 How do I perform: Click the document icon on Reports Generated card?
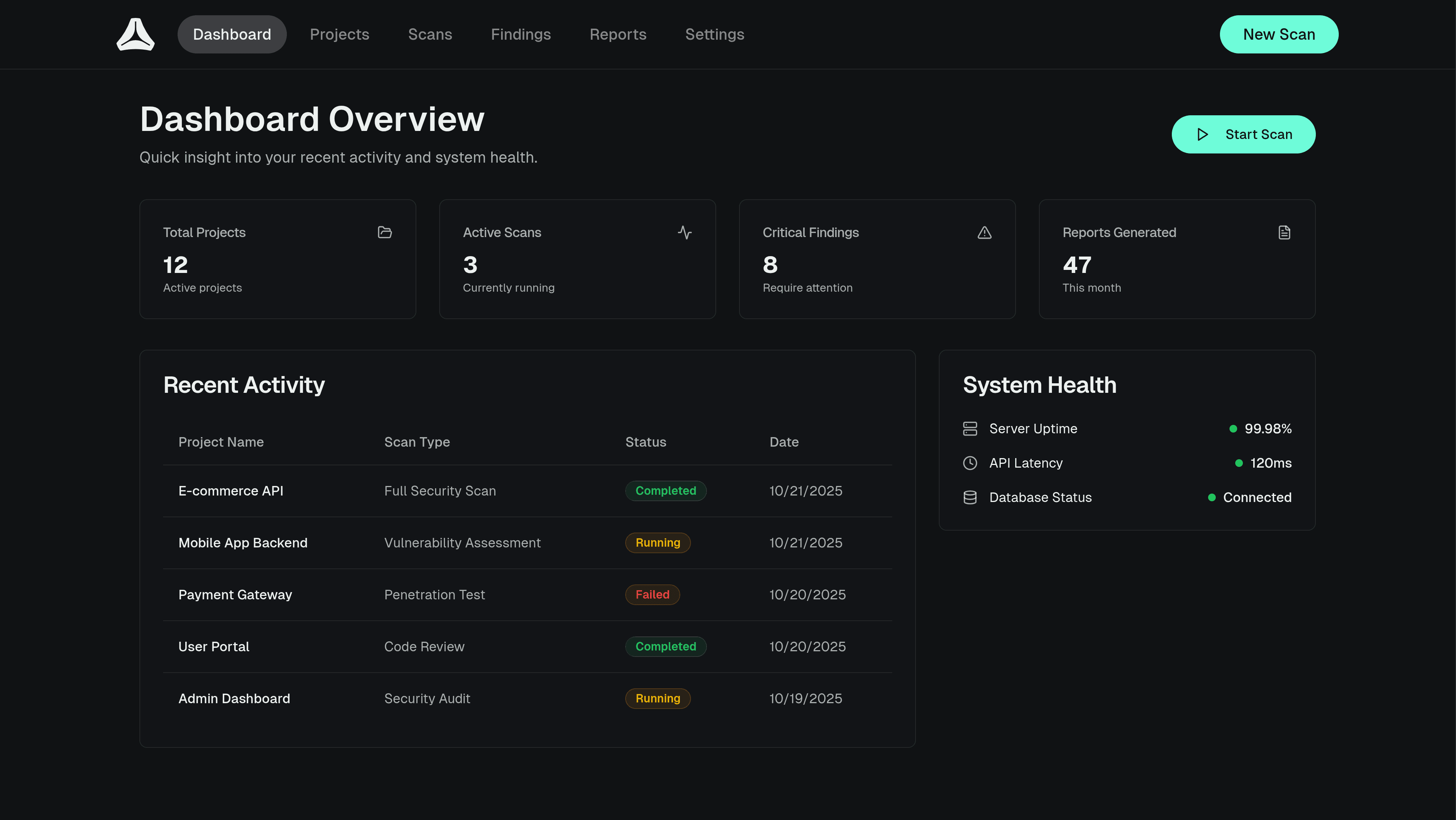pyautogui.click(x=1284, y=232)
